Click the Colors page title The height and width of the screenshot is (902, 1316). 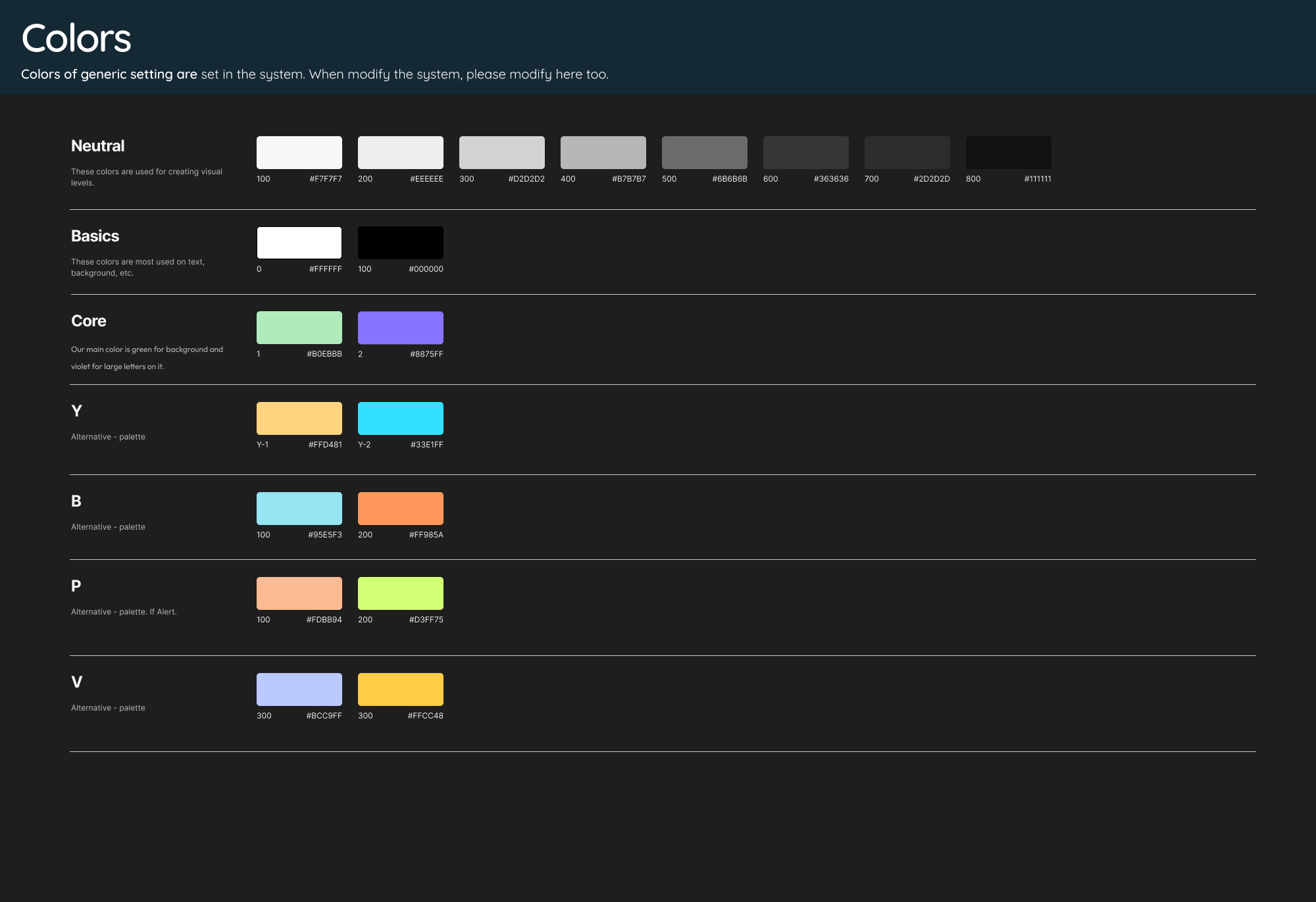[76, 38]
